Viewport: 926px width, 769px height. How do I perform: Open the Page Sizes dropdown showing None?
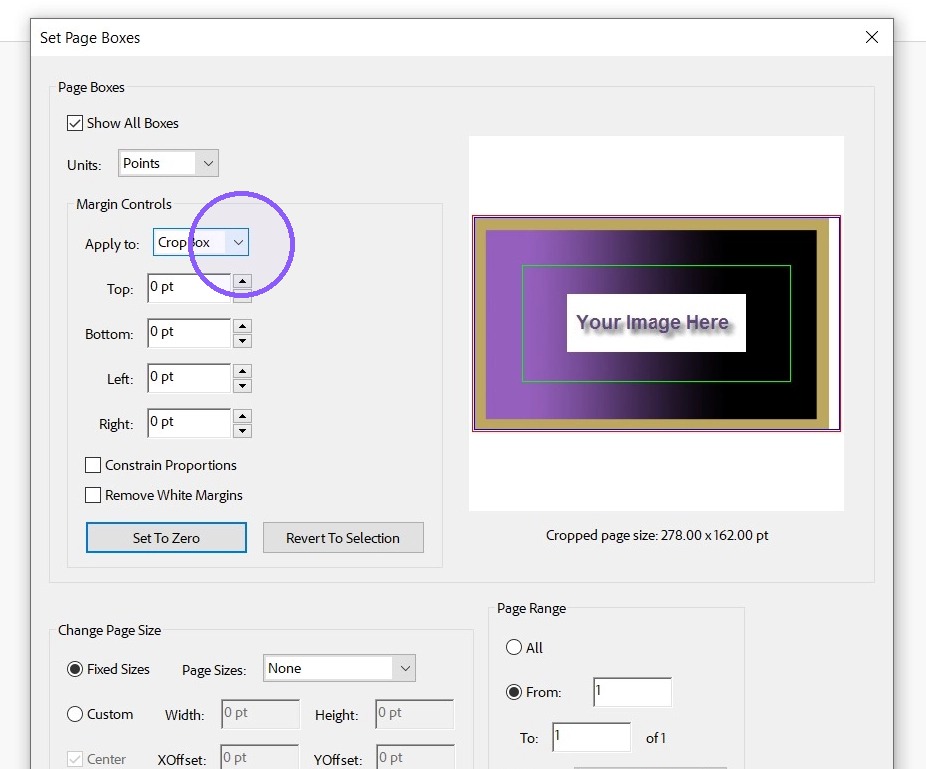(x=340, y=669)
